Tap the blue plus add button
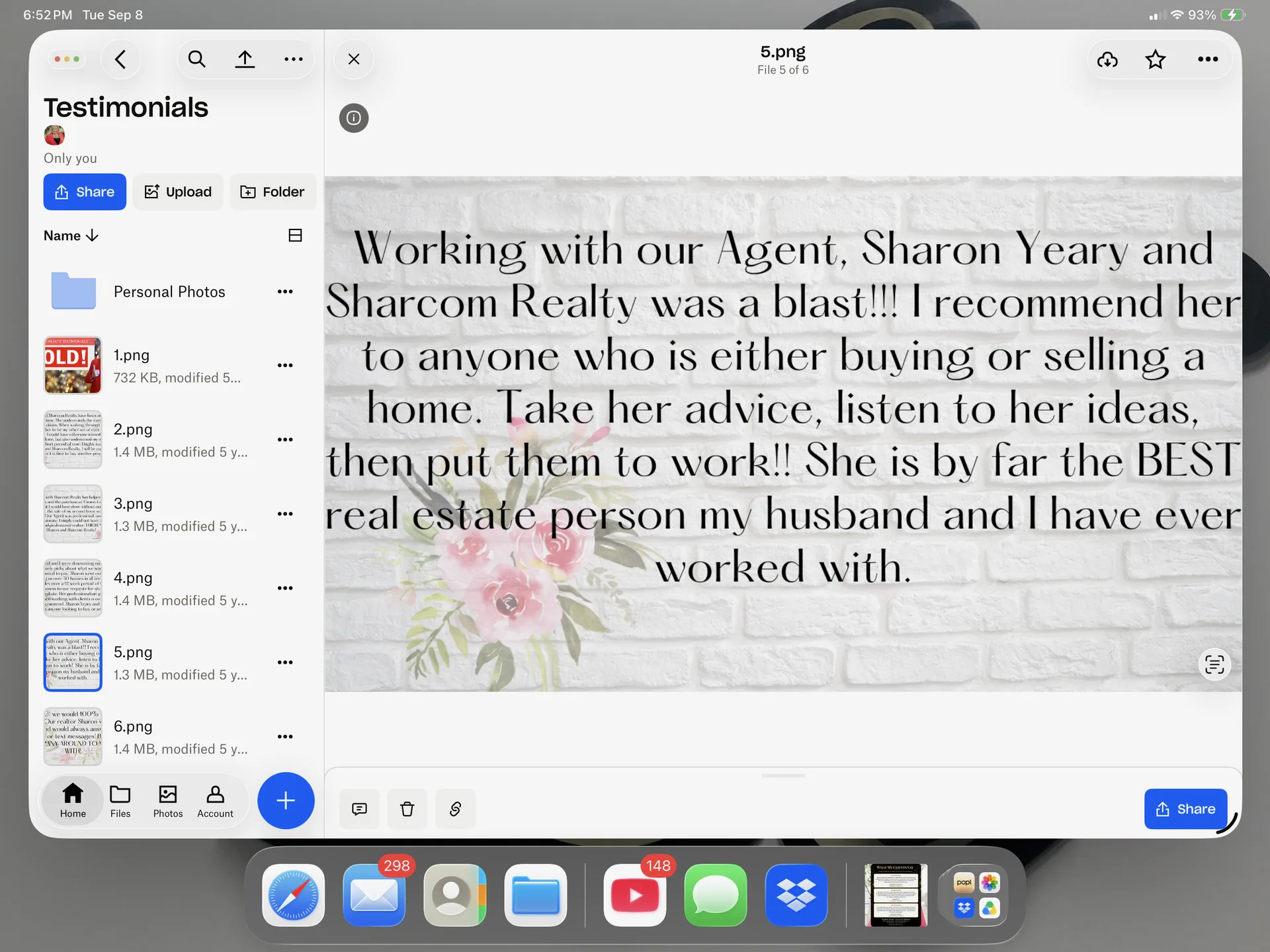The height and width of the screenshot is (952, 1270). point(286,801)
